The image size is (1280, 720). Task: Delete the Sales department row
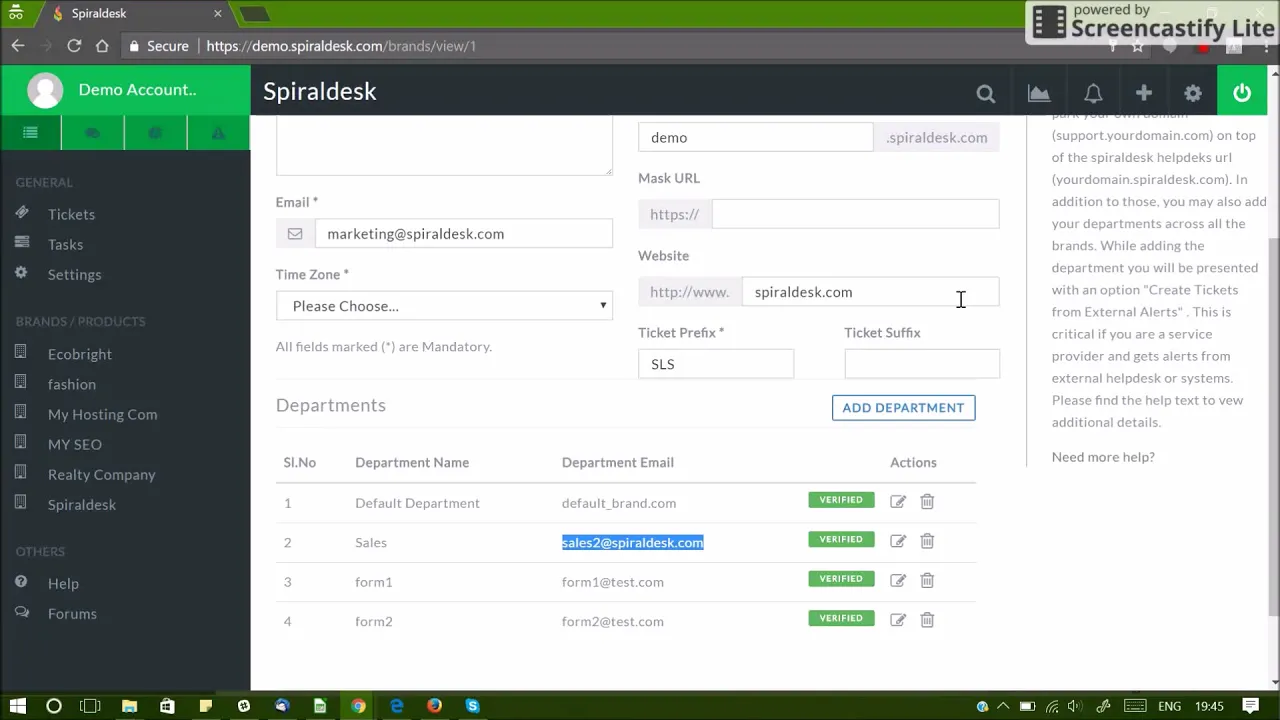[927, 541]
